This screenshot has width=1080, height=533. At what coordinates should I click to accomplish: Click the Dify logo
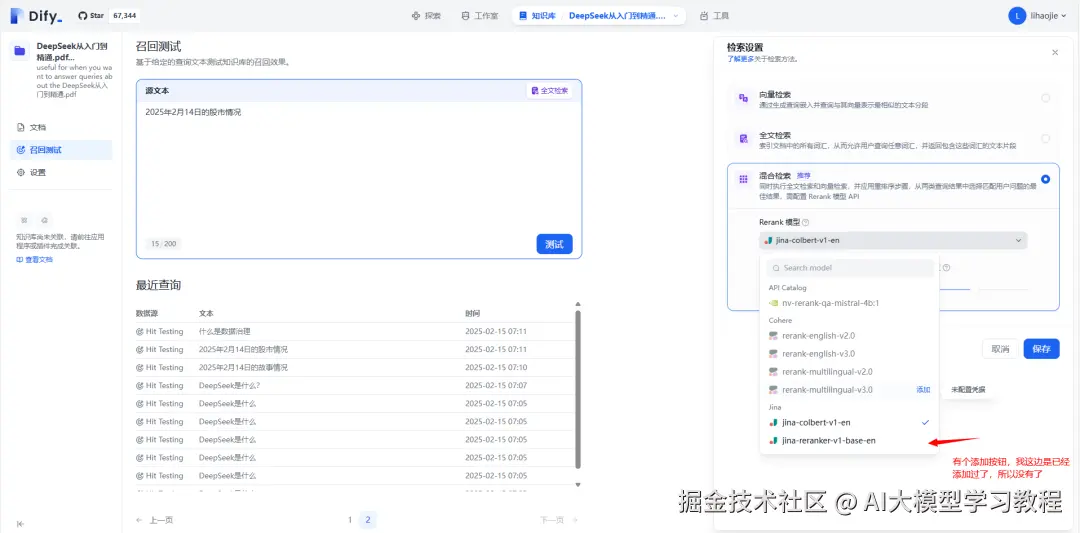[x=37, y=15]
